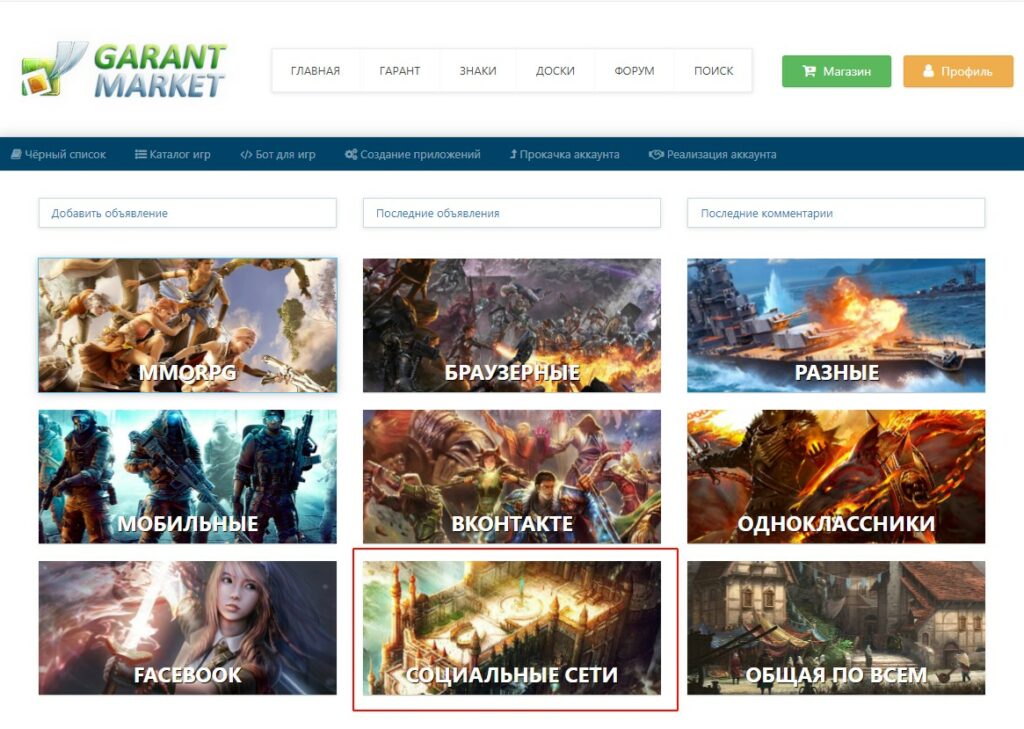Screen dimensions: 1024x729
Task: Open the Чёрный список link
Action: [58, 155]
